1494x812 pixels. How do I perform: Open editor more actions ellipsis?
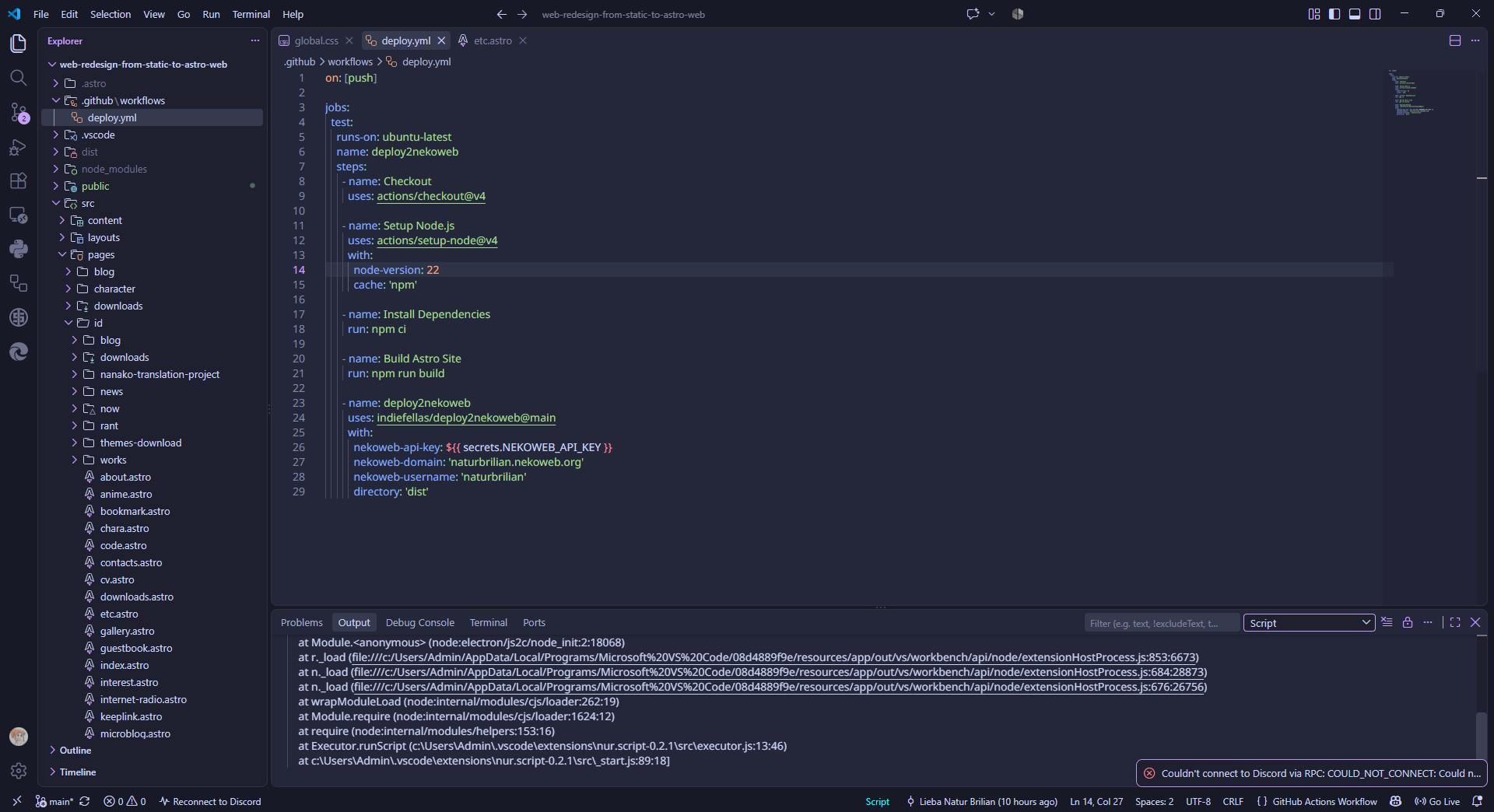point(1475,40)
